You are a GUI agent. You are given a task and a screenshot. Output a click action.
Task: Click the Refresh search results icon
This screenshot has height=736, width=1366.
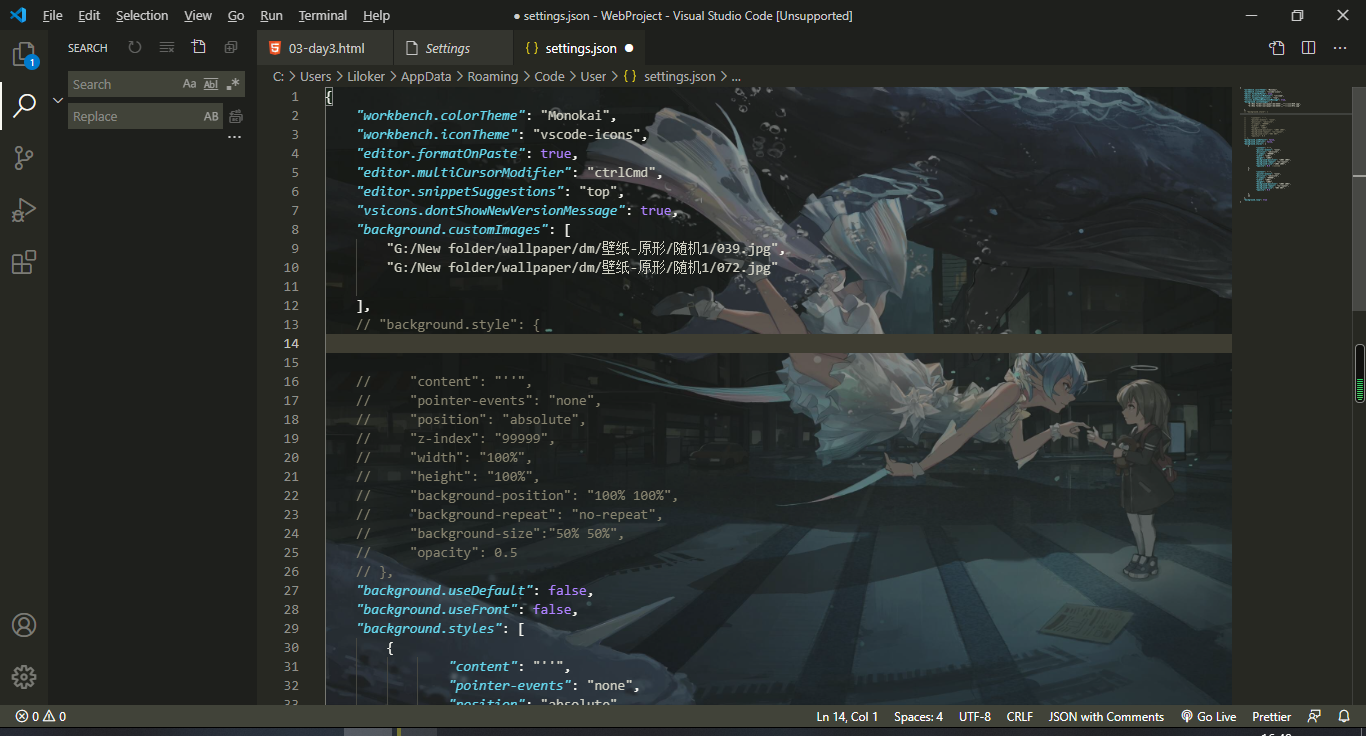135,47
